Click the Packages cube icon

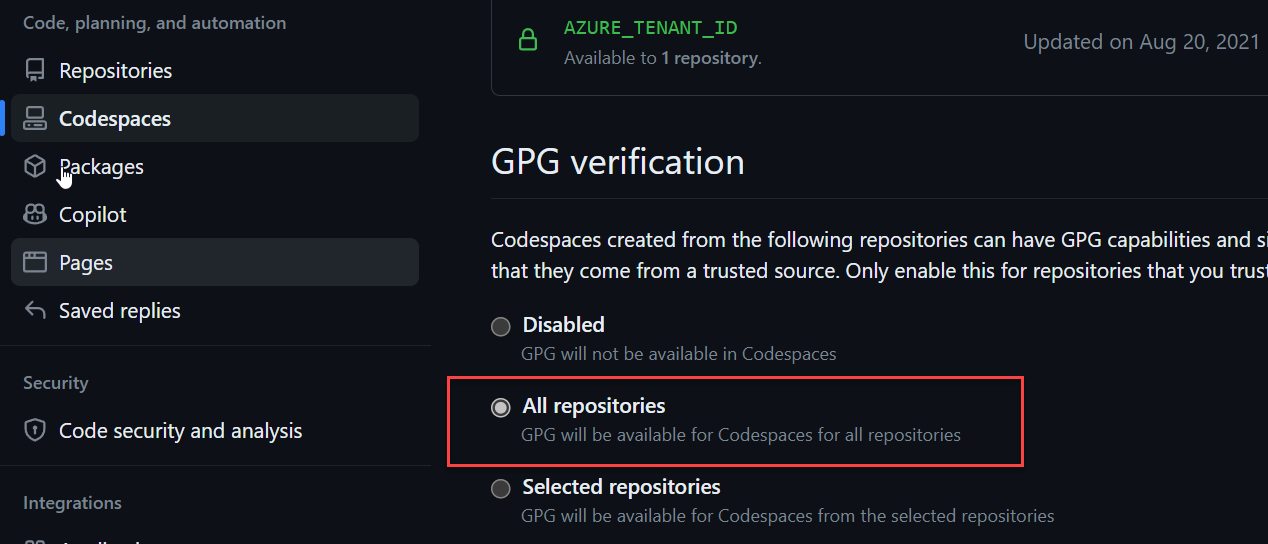[x=35, y=167]
